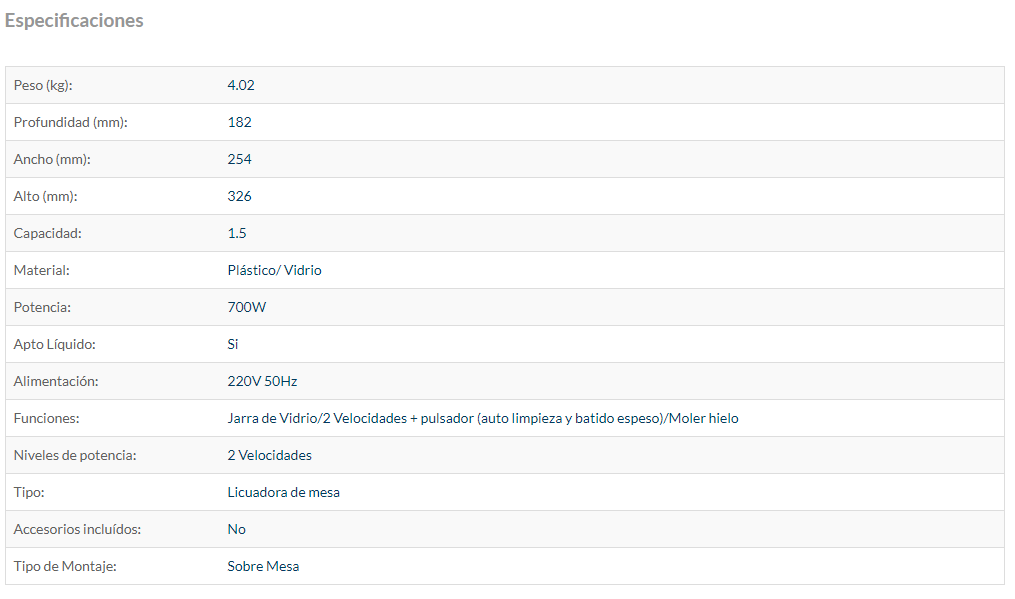Select the Apto Líquido label
Screen dimensions: 1015x599
54,344
